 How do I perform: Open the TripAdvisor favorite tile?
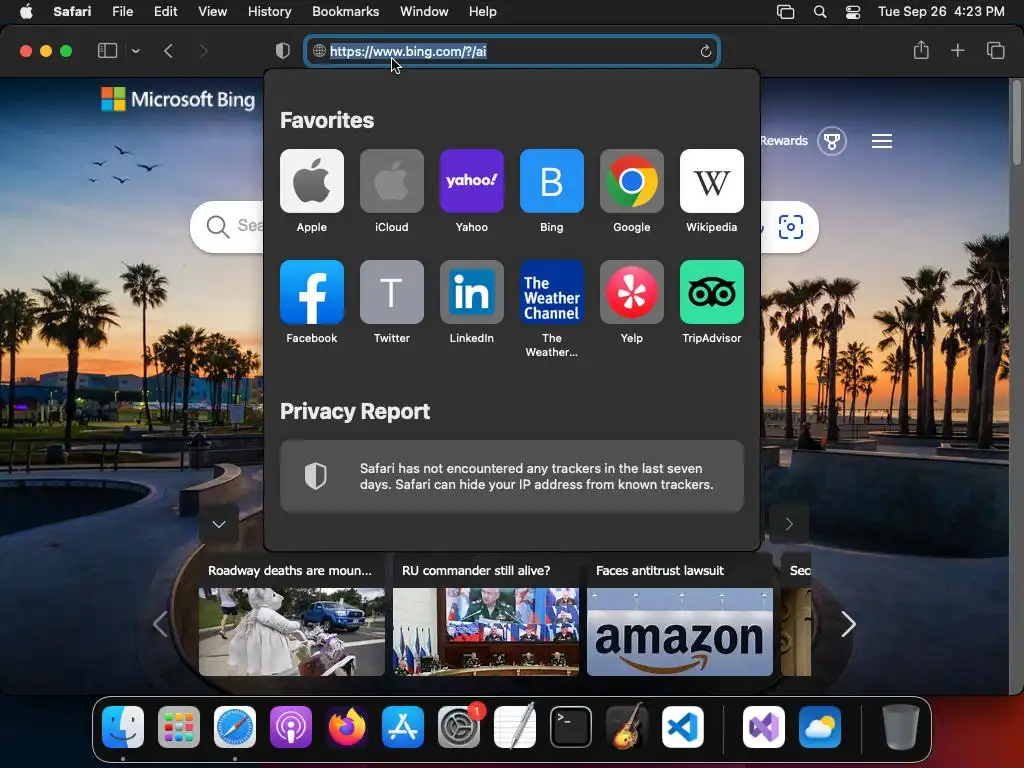tap(711, 292)
